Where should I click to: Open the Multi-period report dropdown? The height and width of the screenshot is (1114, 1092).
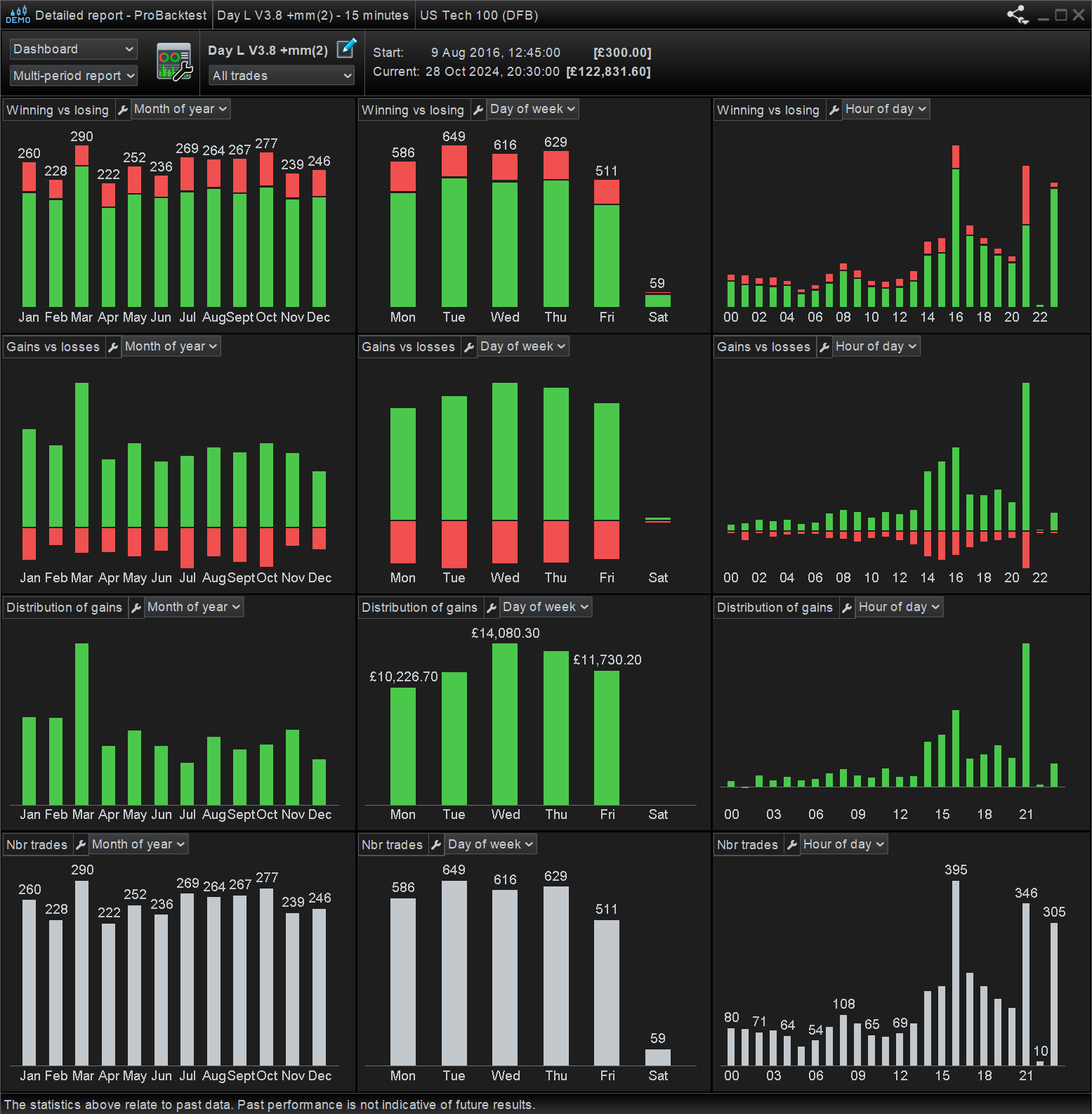74,76
